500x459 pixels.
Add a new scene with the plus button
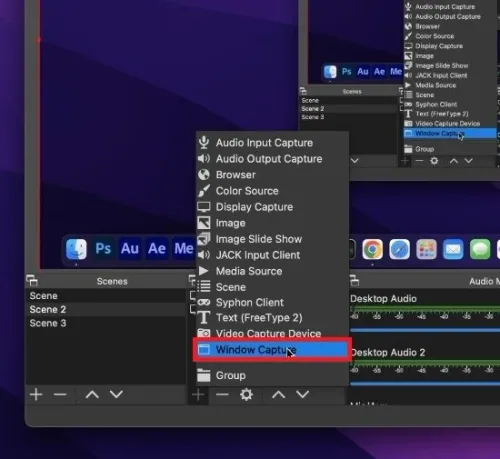coord(36,394)
